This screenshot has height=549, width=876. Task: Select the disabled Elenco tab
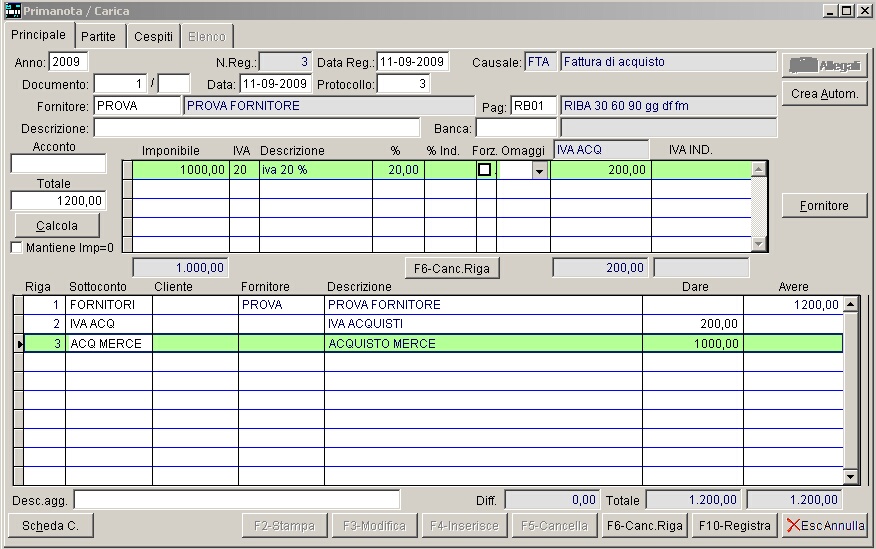tap(207, 36)
